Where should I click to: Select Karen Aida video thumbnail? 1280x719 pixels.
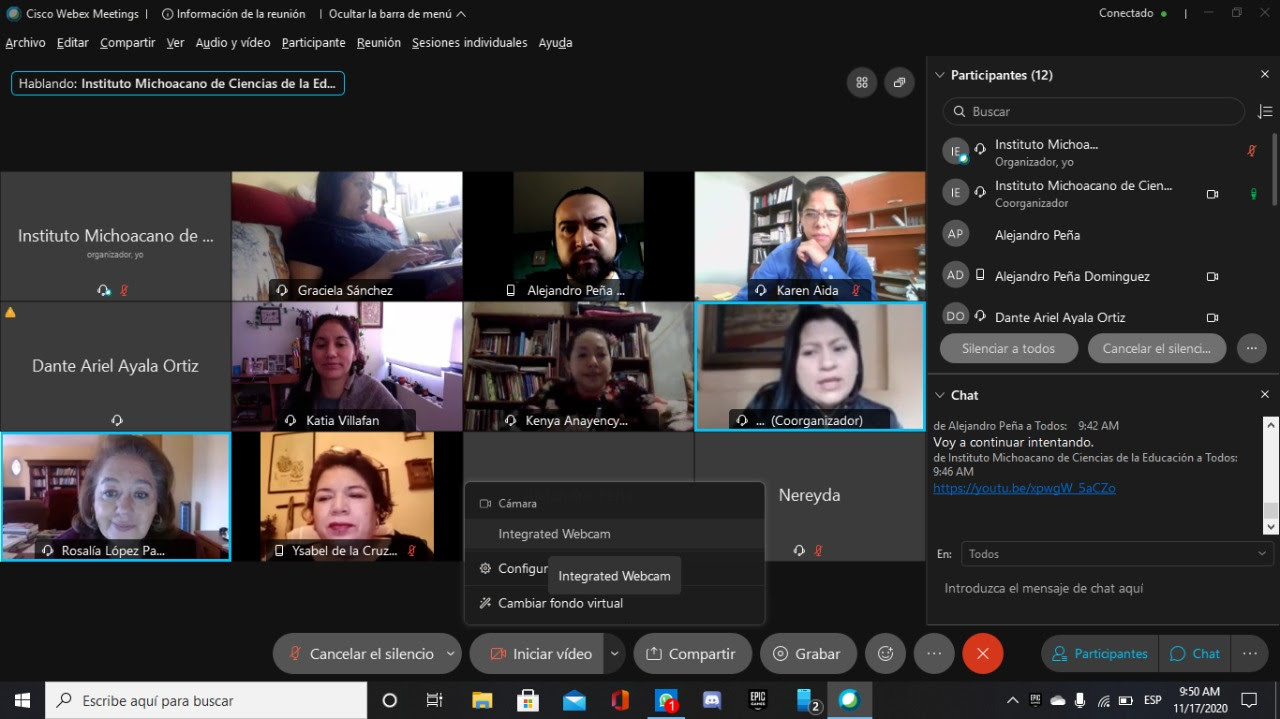810,236
